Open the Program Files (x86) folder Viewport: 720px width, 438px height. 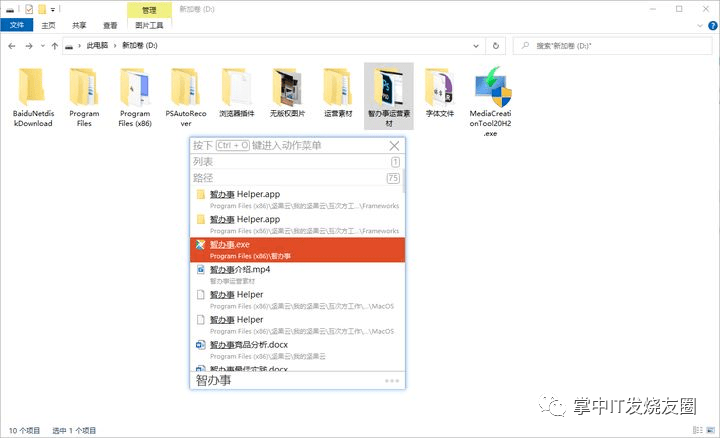(x=135, y=97)
